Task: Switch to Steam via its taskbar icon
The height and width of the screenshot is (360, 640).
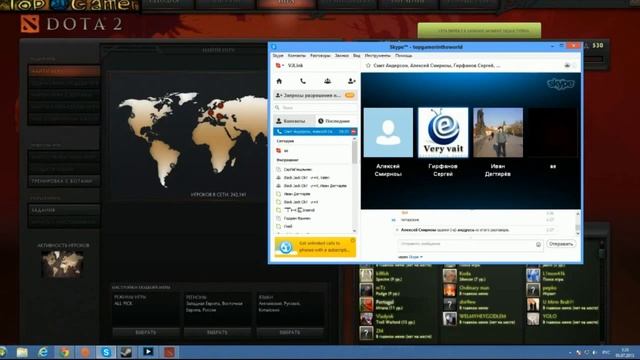Action: pyautogui.click(x=127, y=352)
